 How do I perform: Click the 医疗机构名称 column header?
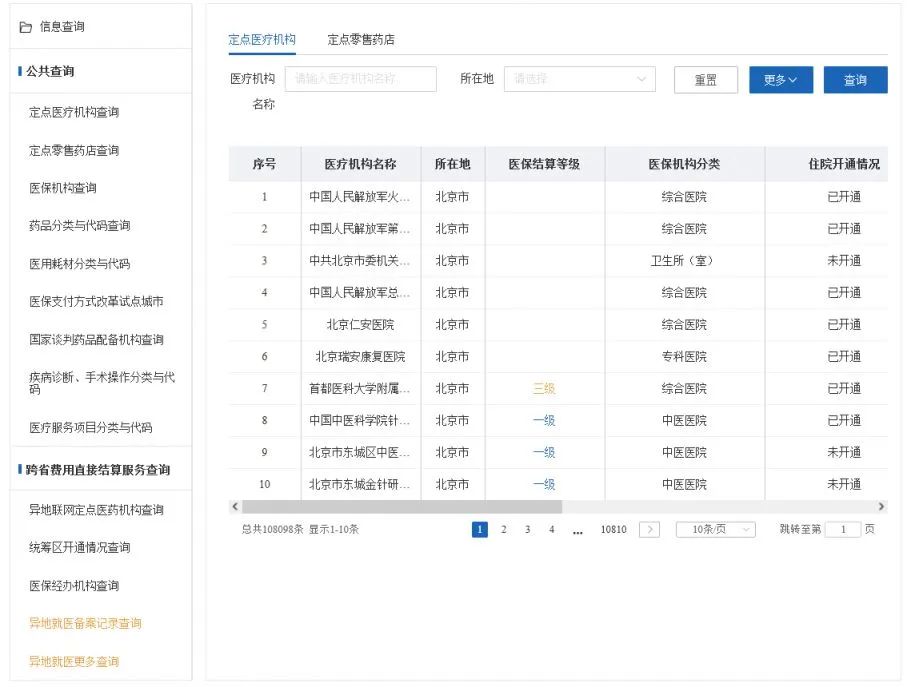tap(361, 164)
